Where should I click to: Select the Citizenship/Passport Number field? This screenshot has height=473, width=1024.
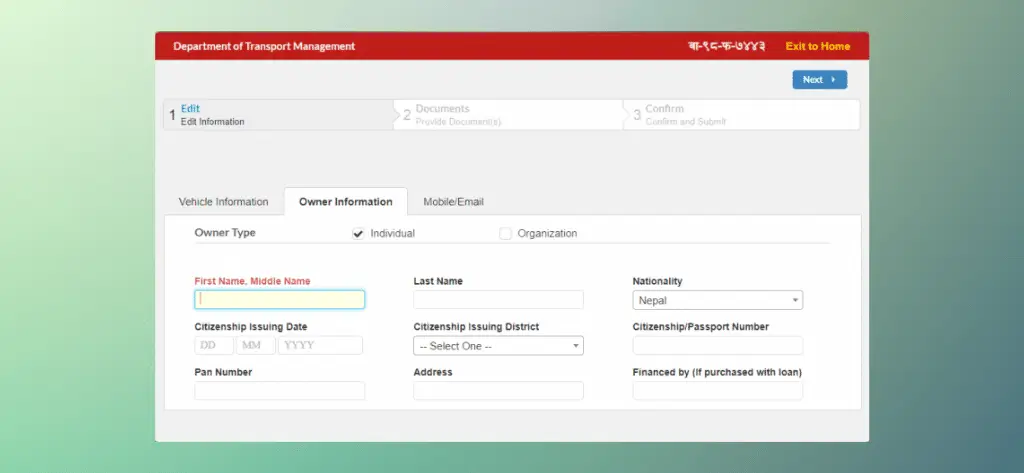(x=717, y=346)
